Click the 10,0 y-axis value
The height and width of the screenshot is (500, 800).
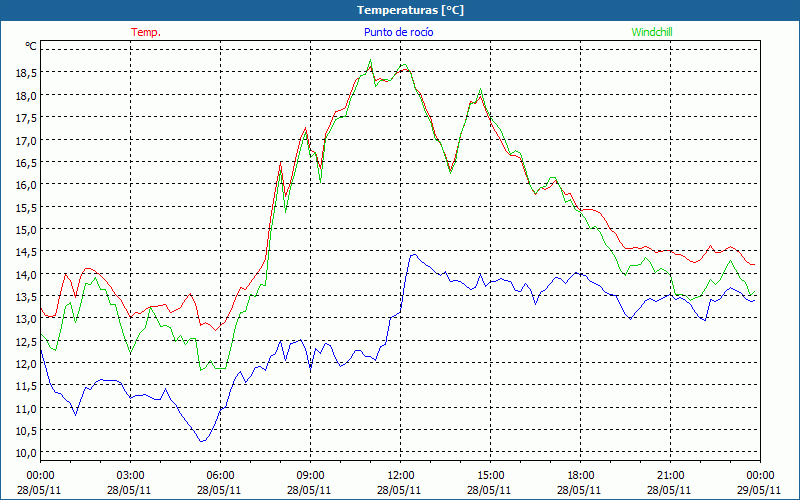26,453
